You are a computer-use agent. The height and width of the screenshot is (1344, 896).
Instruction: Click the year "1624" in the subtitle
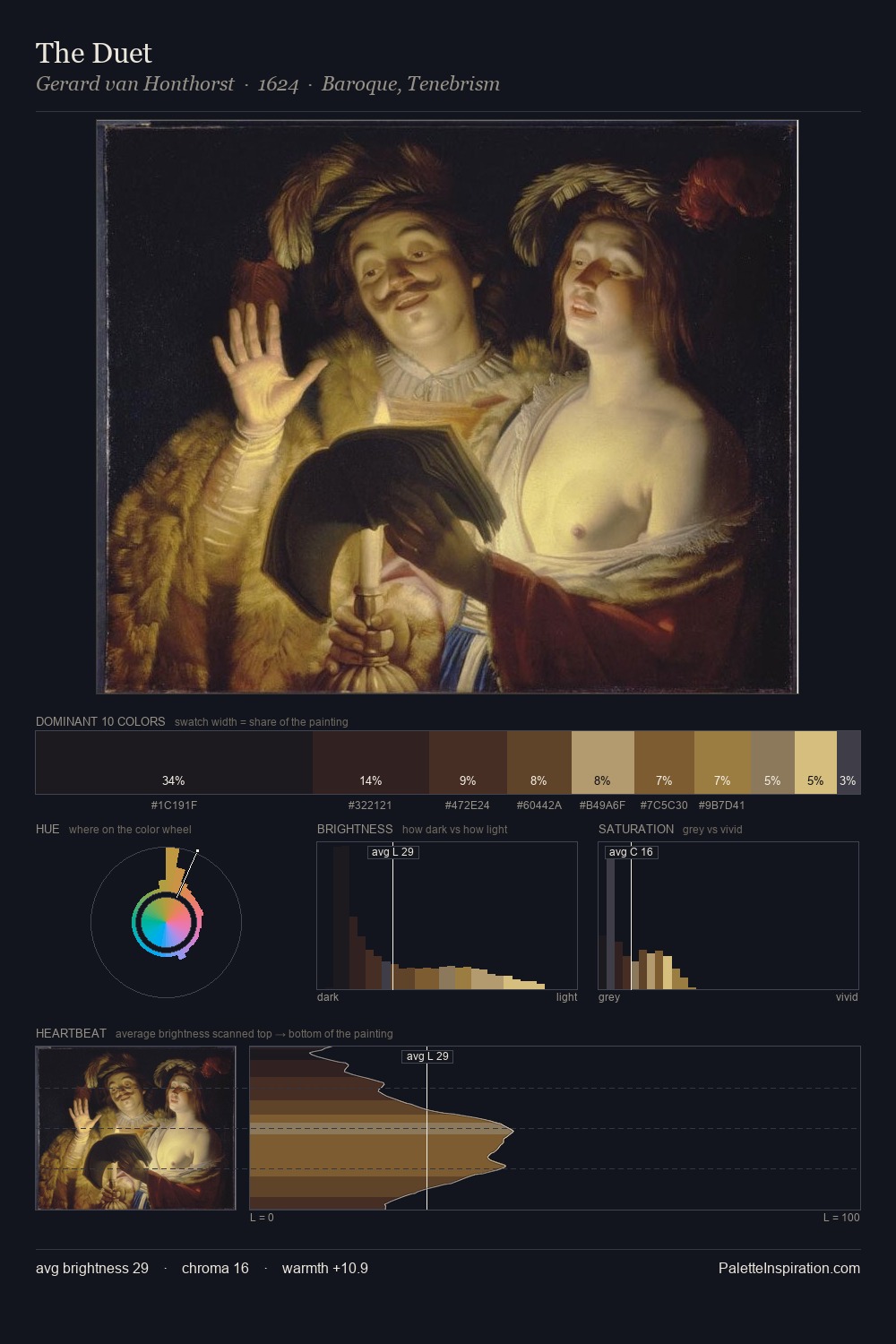pyautogui.click(x=278, y=84)
